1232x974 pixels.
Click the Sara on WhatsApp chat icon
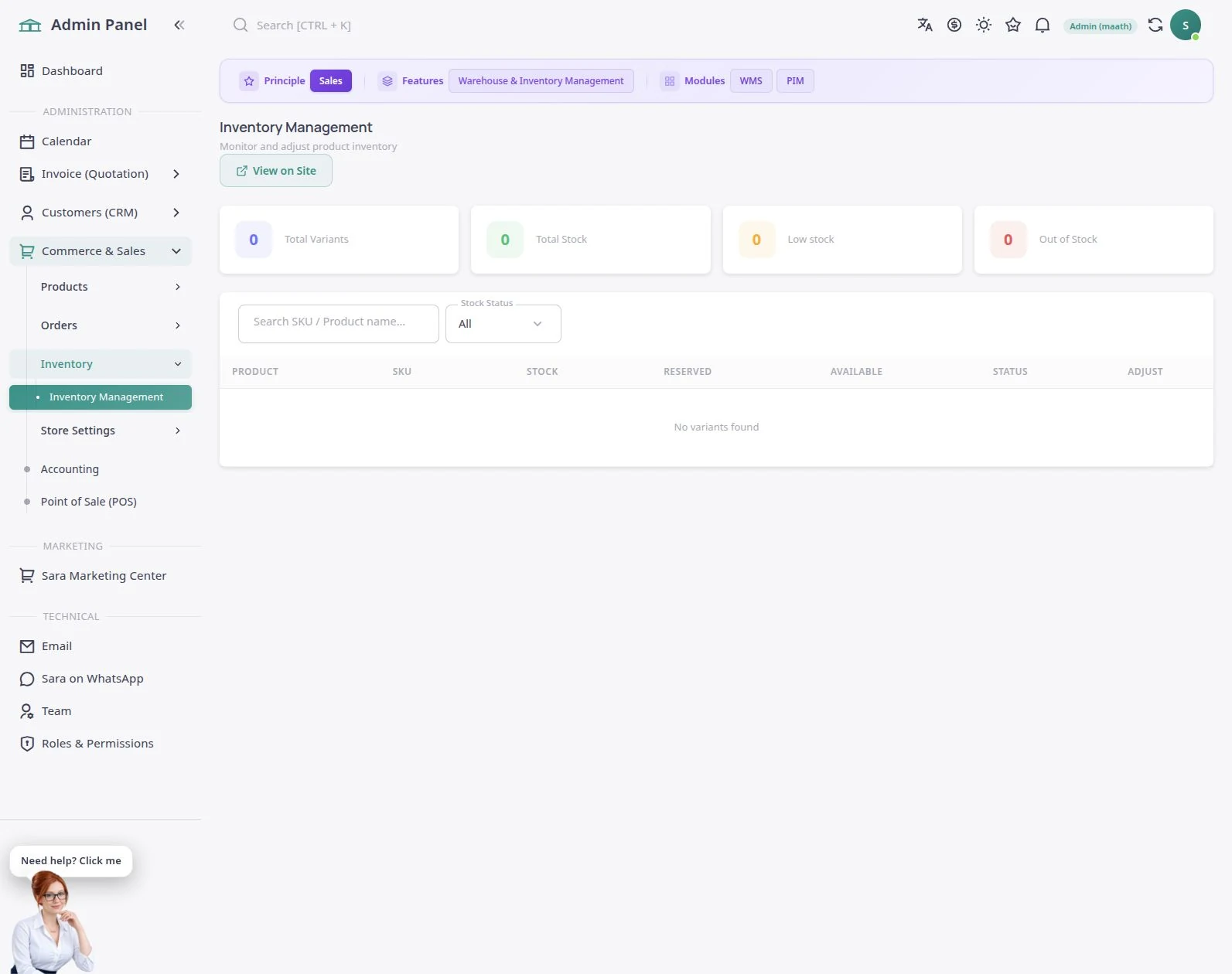click(x=27, y=679)
